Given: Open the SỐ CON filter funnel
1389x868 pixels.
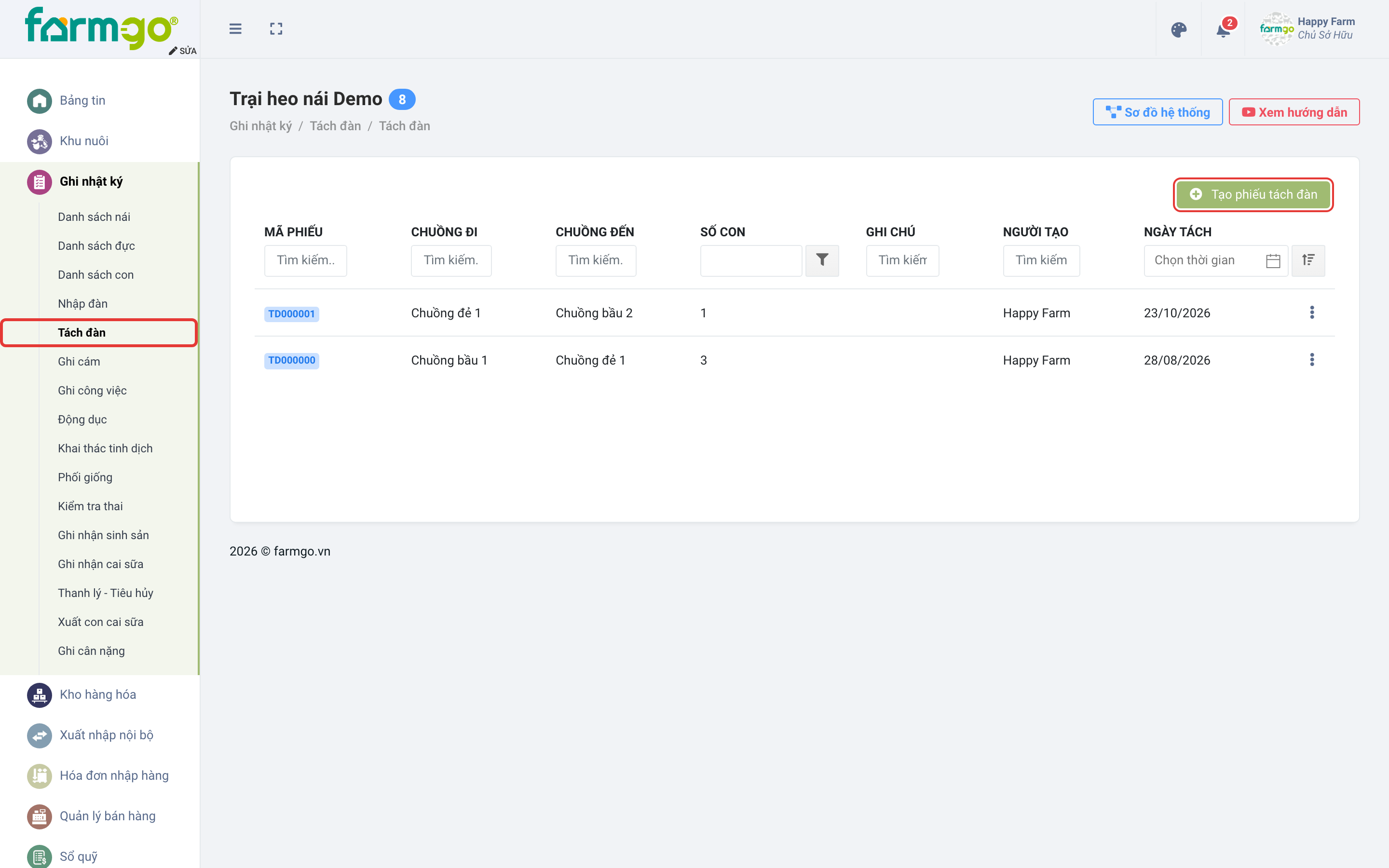Looking at the screenshot, I should coord(822,260).
